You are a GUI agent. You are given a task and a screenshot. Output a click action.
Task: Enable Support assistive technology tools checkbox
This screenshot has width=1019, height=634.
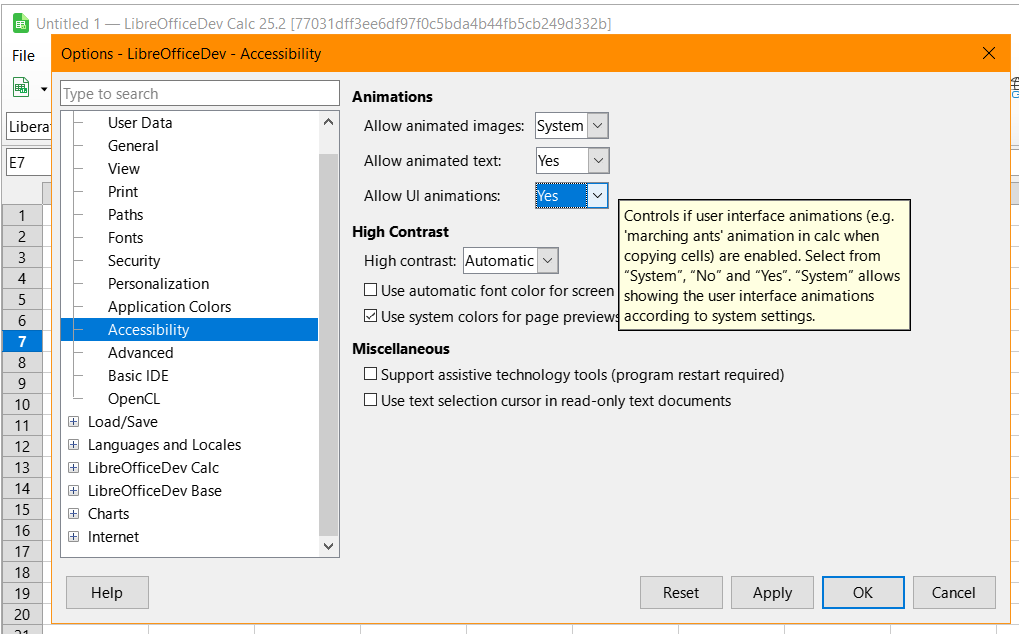point(370,374)
